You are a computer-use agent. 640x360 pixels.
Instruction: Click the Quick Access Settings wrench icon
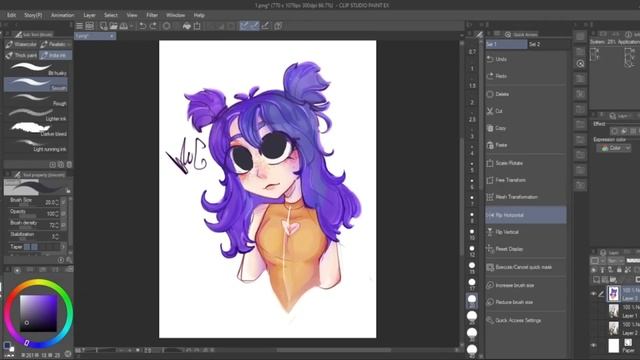coord(490,320)
